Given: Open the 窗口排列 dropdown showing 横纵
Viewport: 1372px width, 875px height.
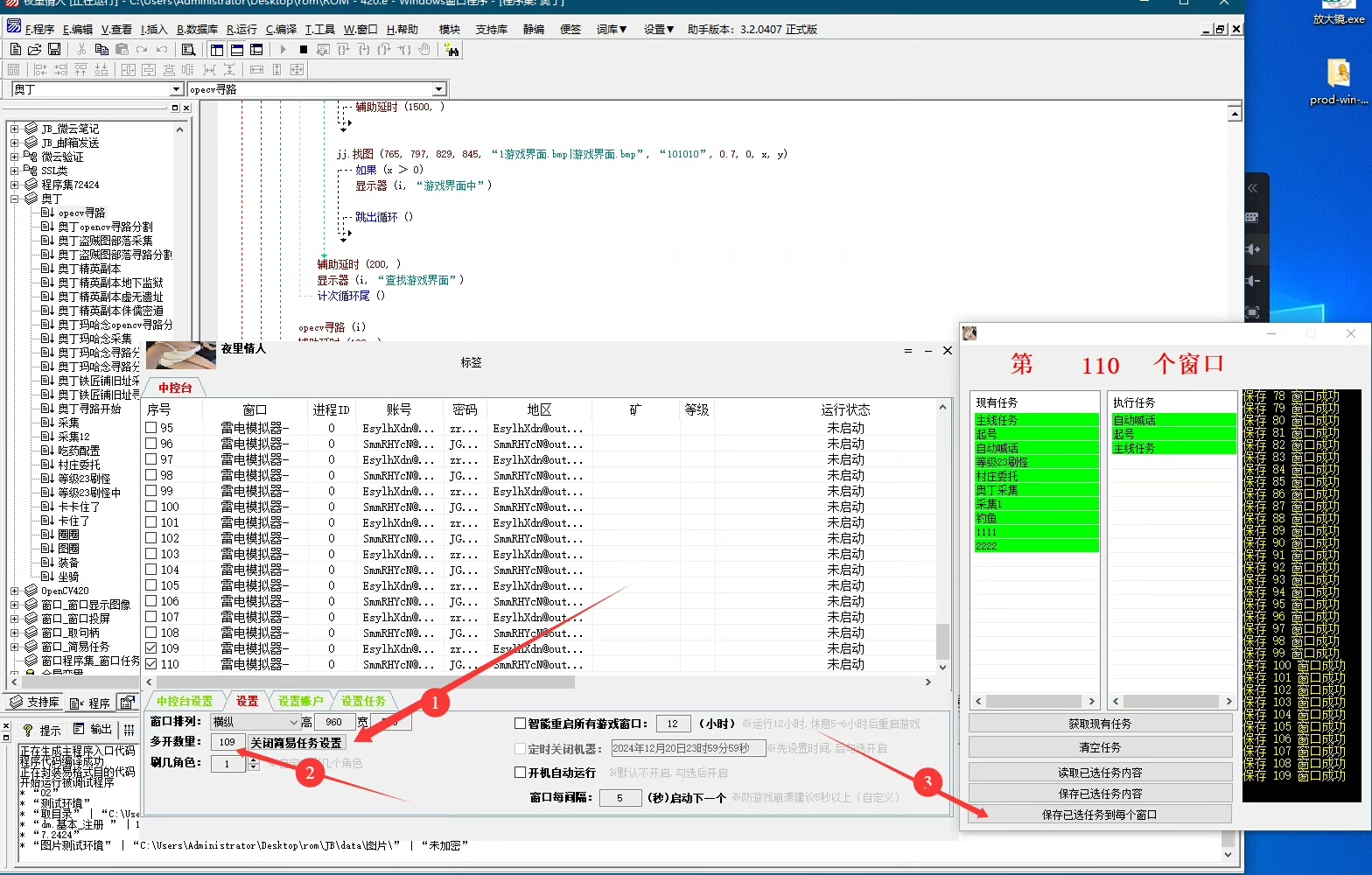Looking at the screenshot, I should [x=293, y=722].
